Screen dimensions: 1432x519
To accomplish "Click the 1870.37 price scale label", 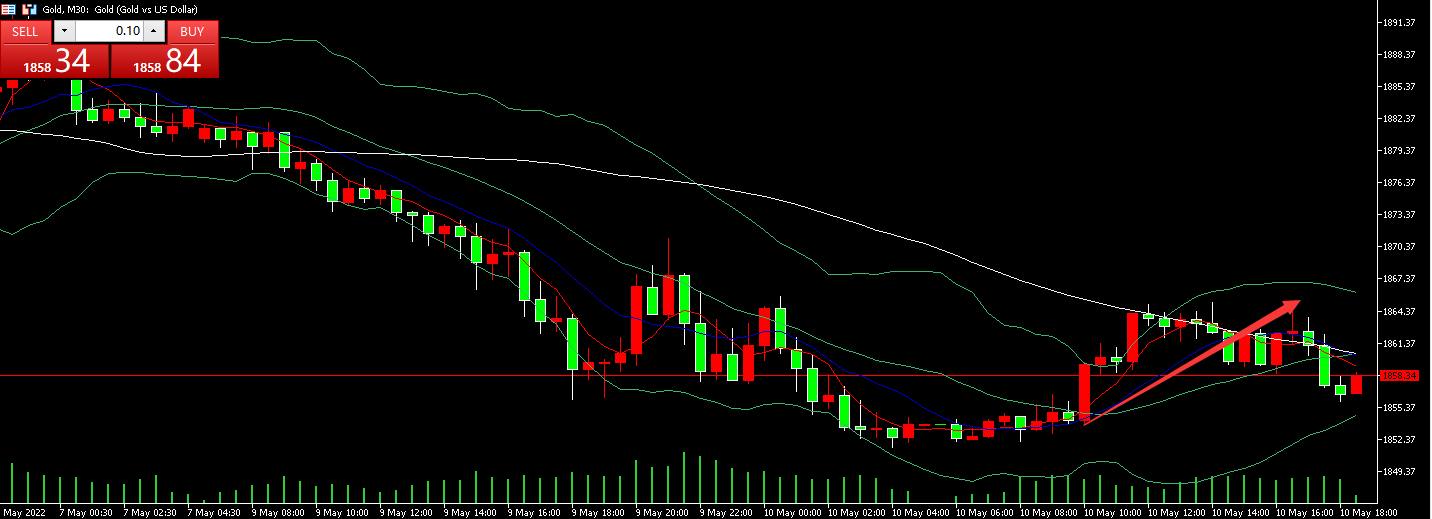I will pyautogui.click(x=1396, y=247).
